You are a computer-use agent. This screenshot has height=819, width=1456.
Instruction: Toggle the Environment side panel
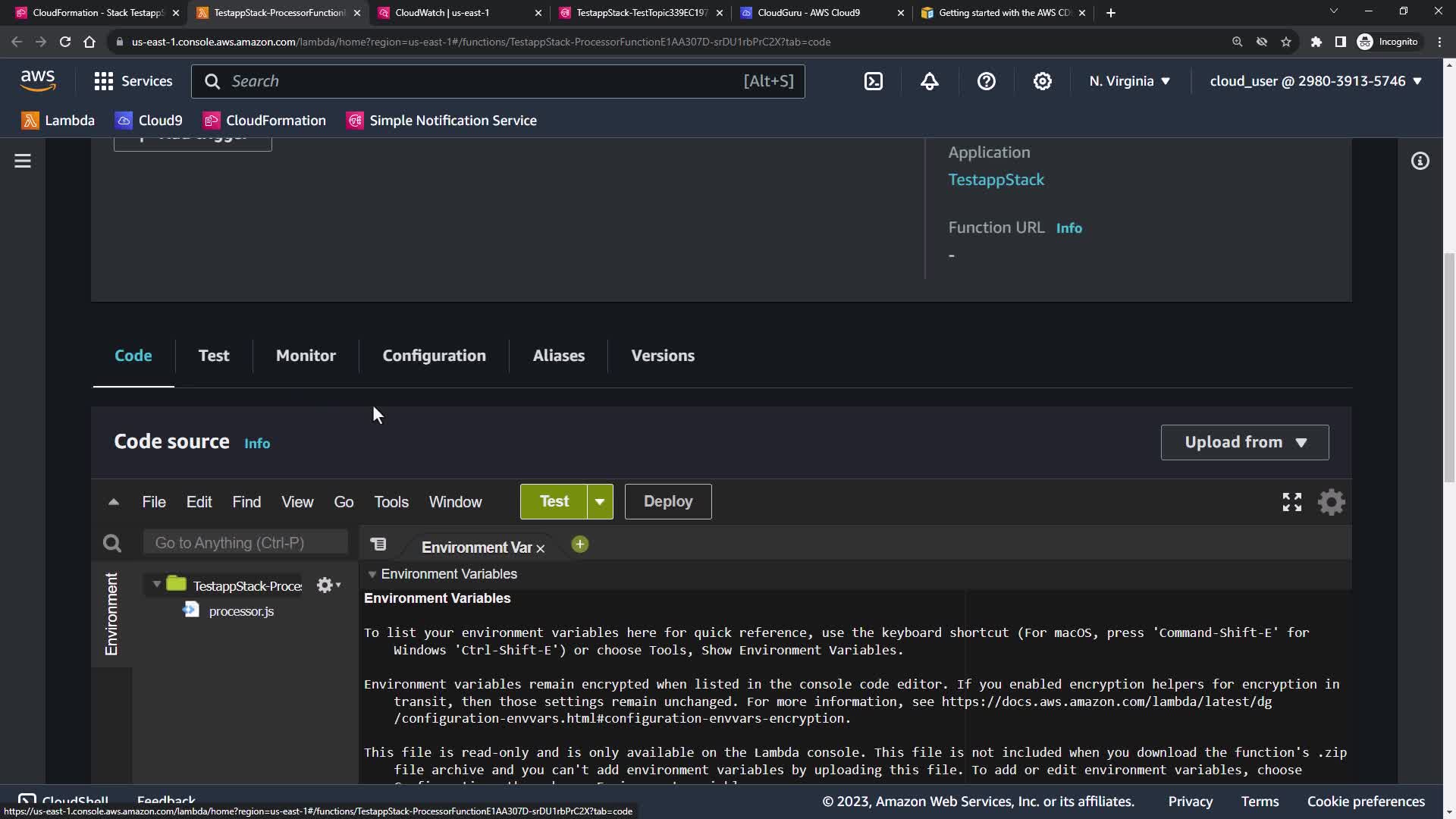[111, 613]
